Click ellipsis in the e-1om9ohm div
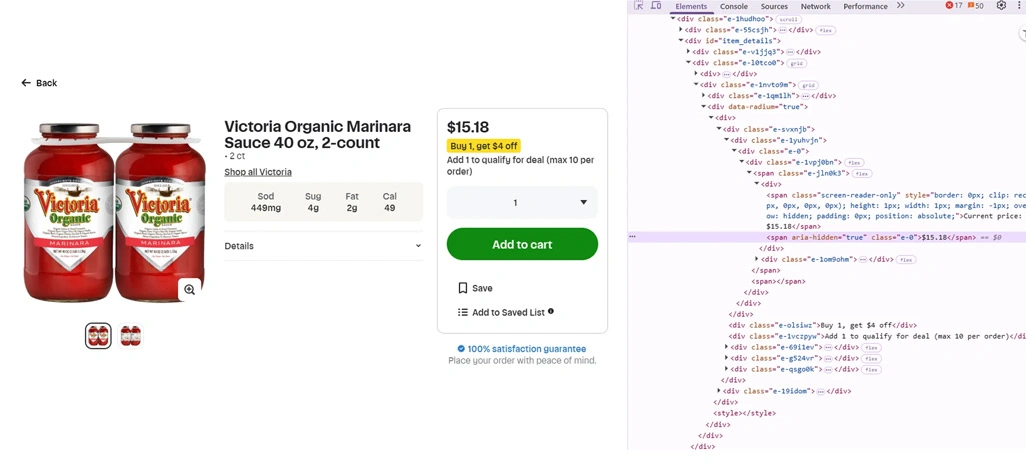 coord(863,260)
